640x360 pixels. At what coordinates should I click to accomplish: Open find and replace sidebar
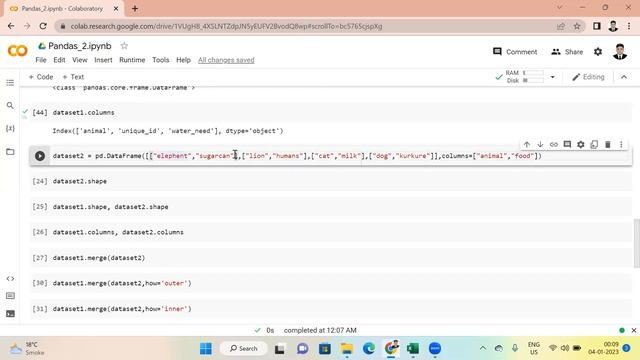[x=10, y=106]
